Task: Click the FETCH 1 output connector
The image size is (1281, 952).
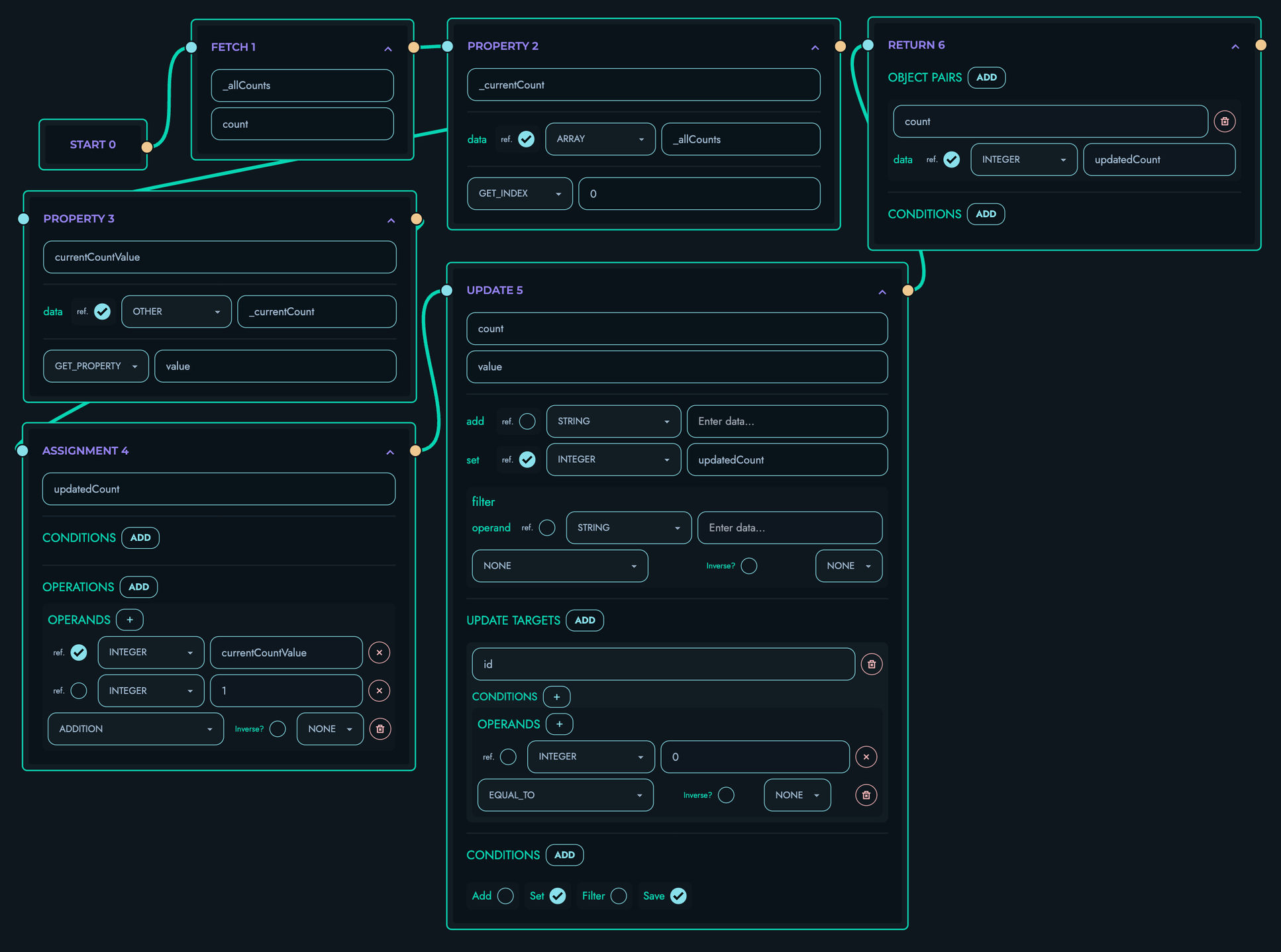Action: click(x=414, y=47)
